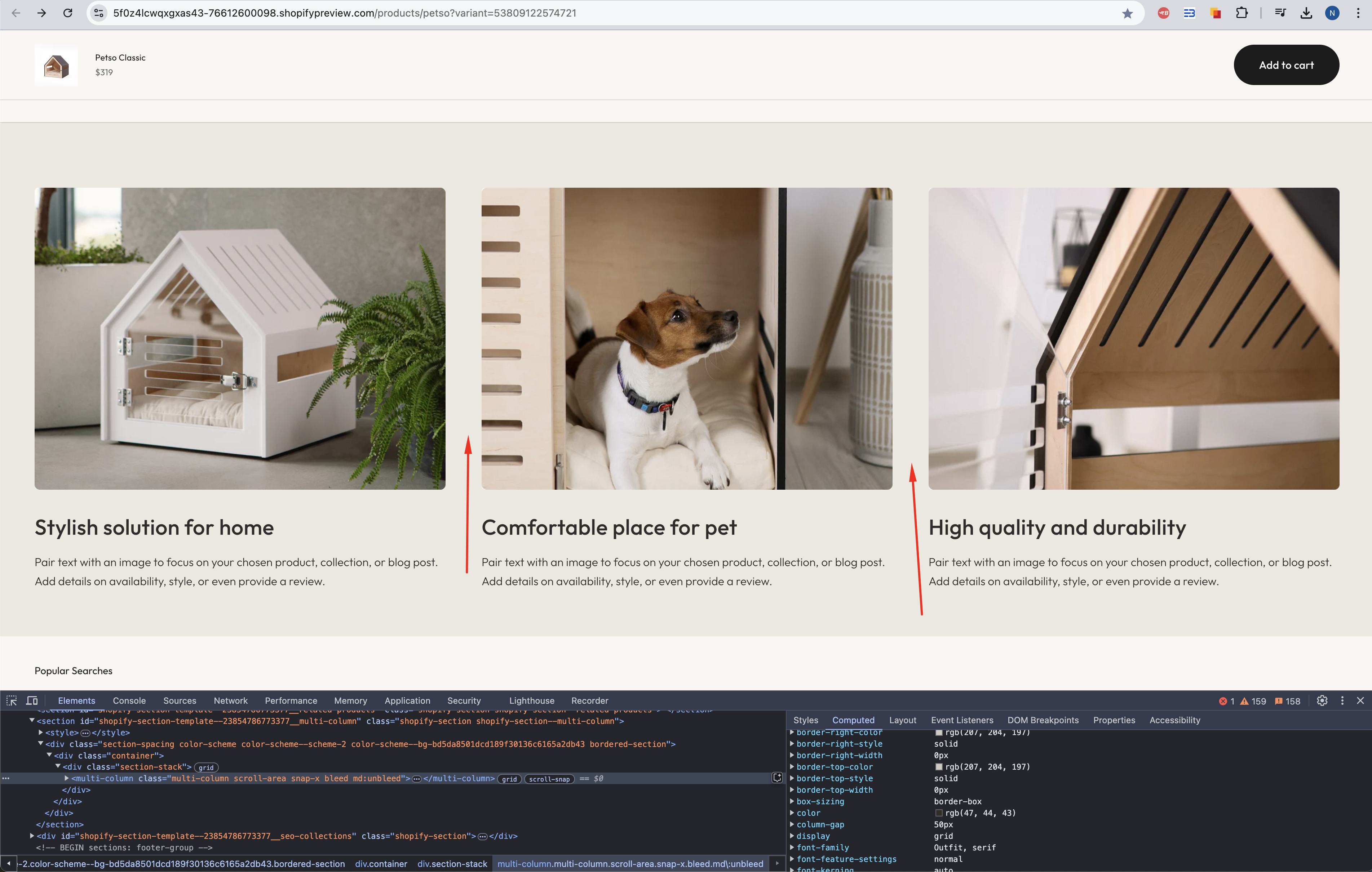
Task: Expand the style tag node
Action: click(40, 733)
